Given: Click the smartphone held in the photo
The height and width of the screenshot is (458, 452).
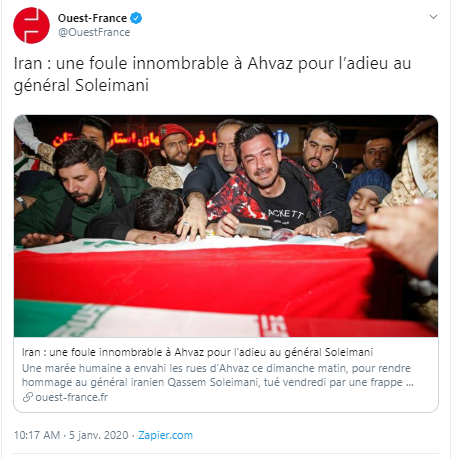Looking at the screenshot, I should pos(253,231).
